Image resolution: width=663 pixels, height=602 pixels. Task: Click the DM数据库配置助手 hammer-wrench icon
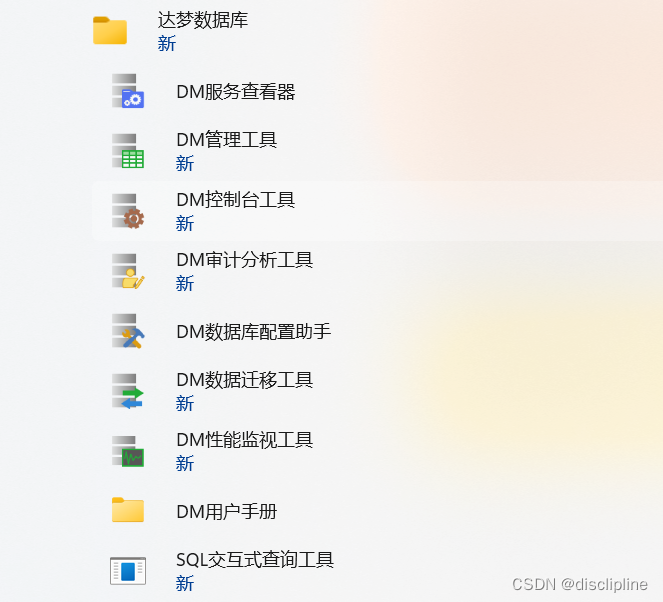coord(128,331)
